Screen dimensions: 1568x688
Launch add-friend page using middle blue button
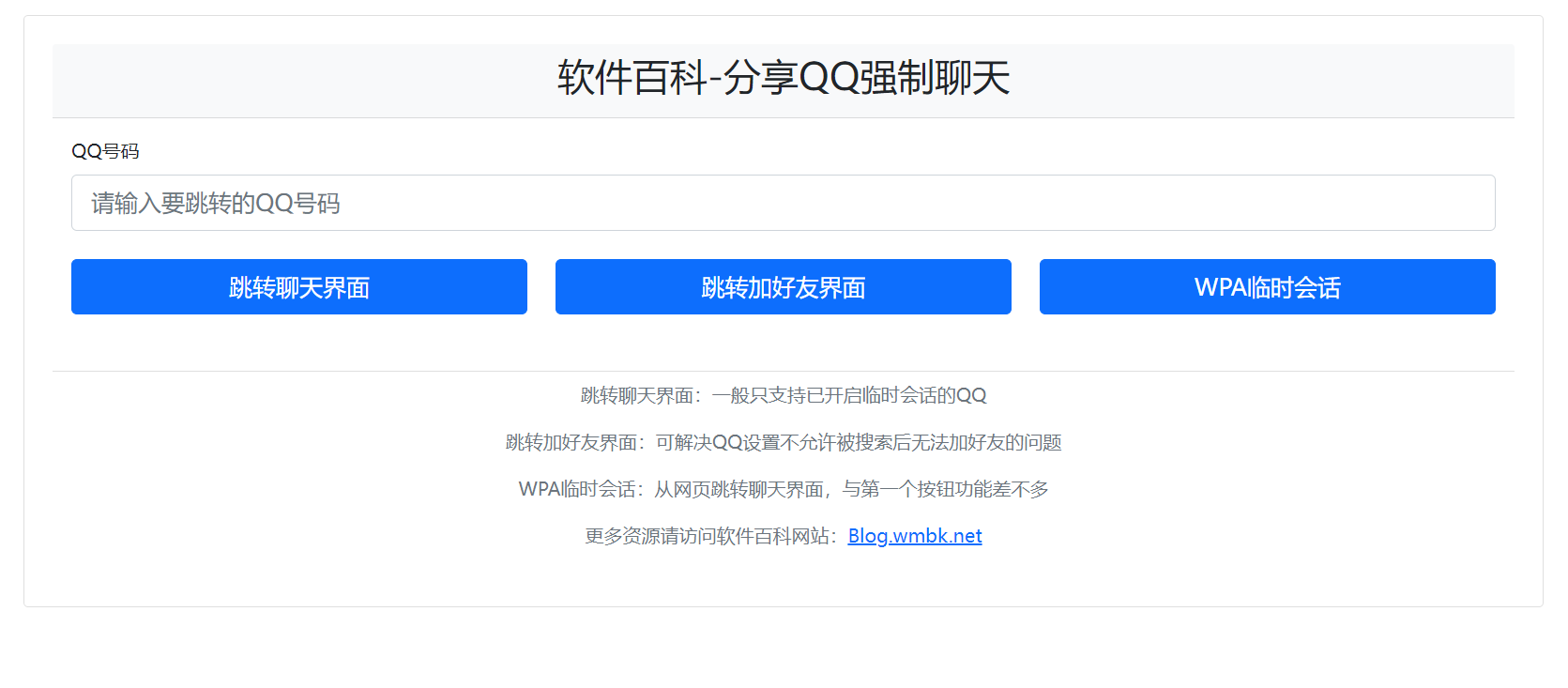pos(783,287)
